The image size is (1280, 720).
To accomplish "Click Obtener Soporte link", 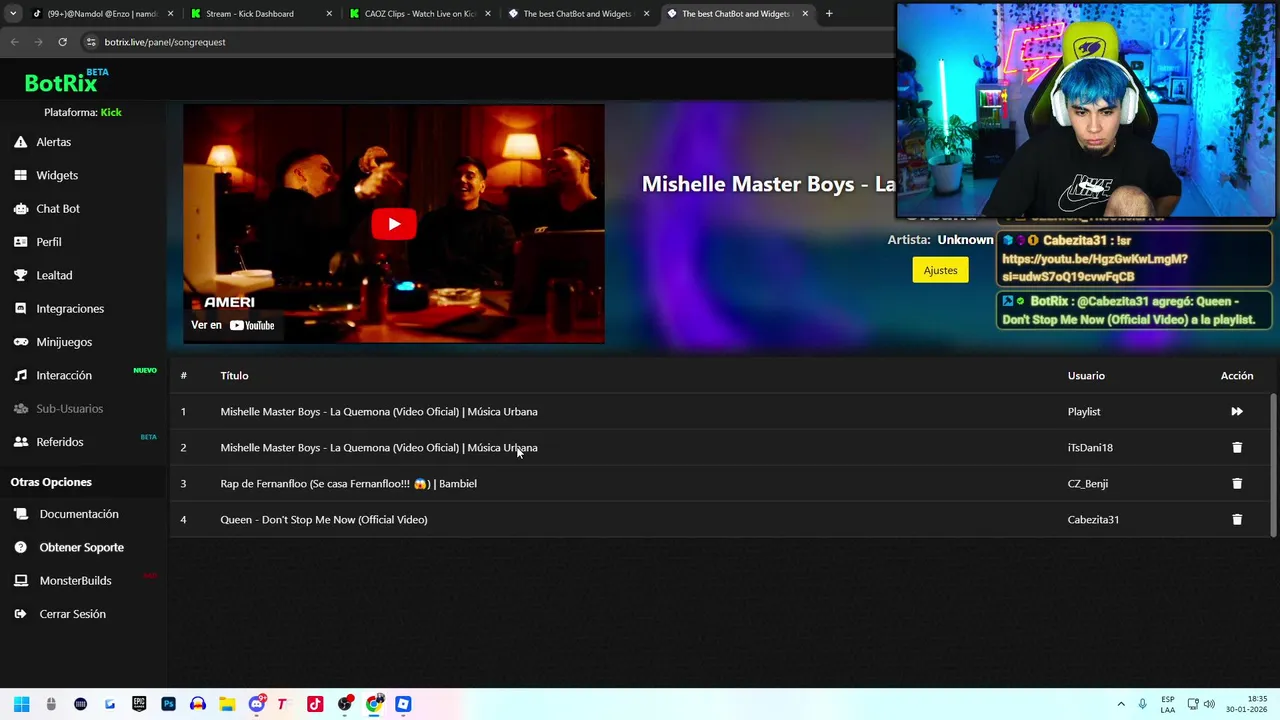I will pos(82,547).
